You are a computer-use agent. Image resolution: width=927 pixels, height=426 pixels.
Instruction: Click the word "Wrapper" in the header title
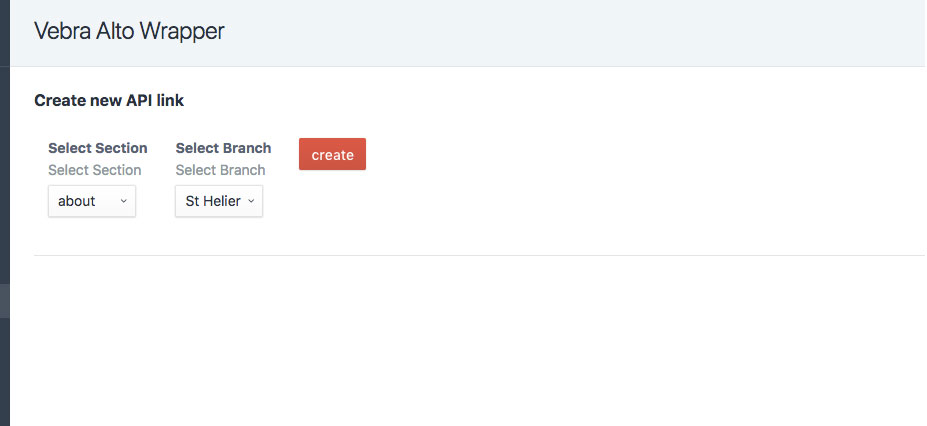tap(182, 31)
